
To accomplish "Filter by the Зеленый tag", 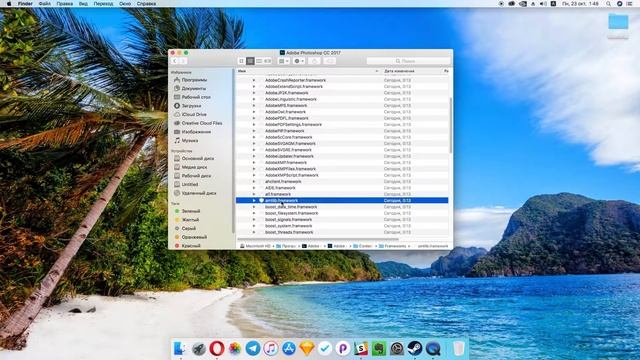I will tap(187, 211).
